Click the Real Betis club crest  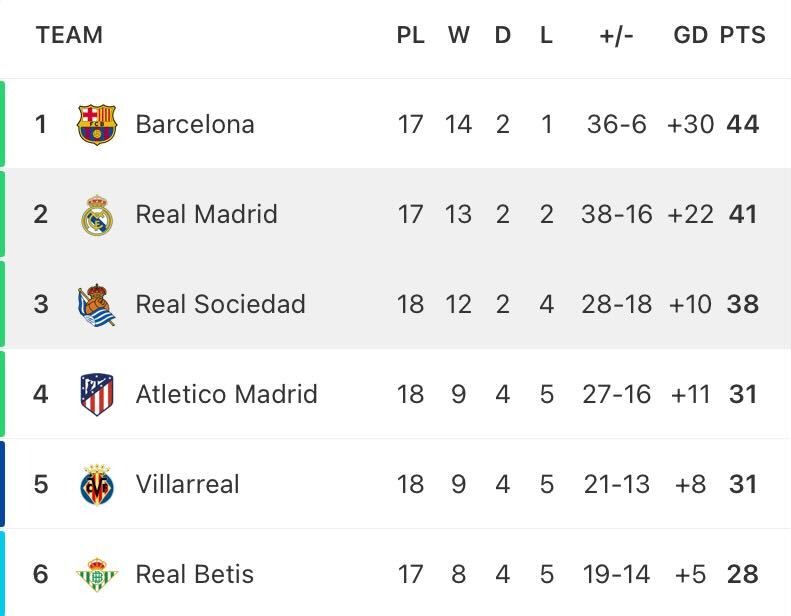click(97, 575)
